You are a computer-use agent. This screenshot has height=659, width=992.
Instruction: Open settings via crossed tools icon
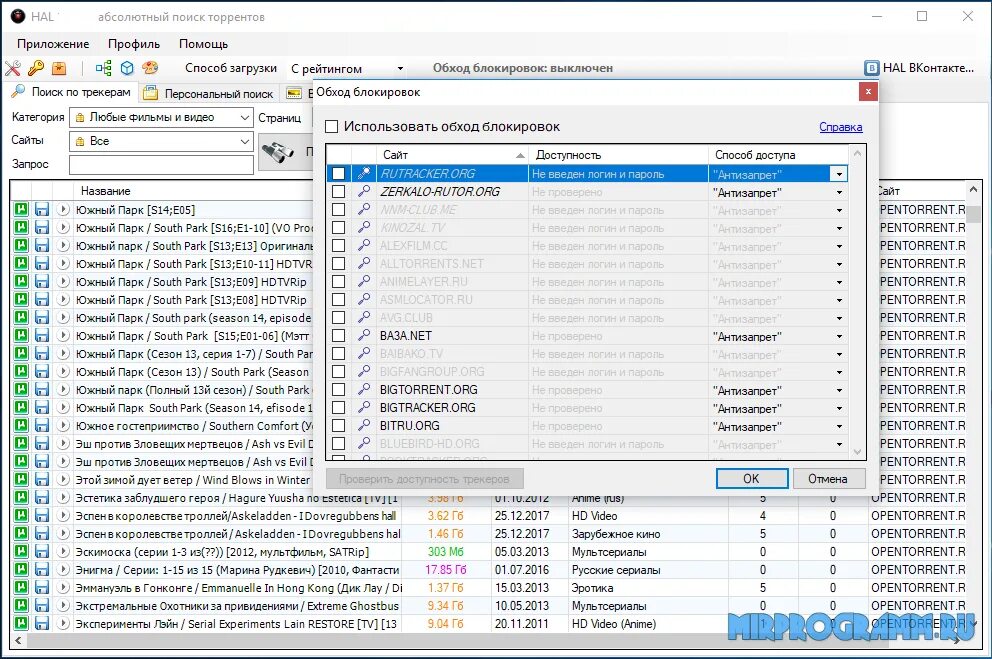click(13, 68)
